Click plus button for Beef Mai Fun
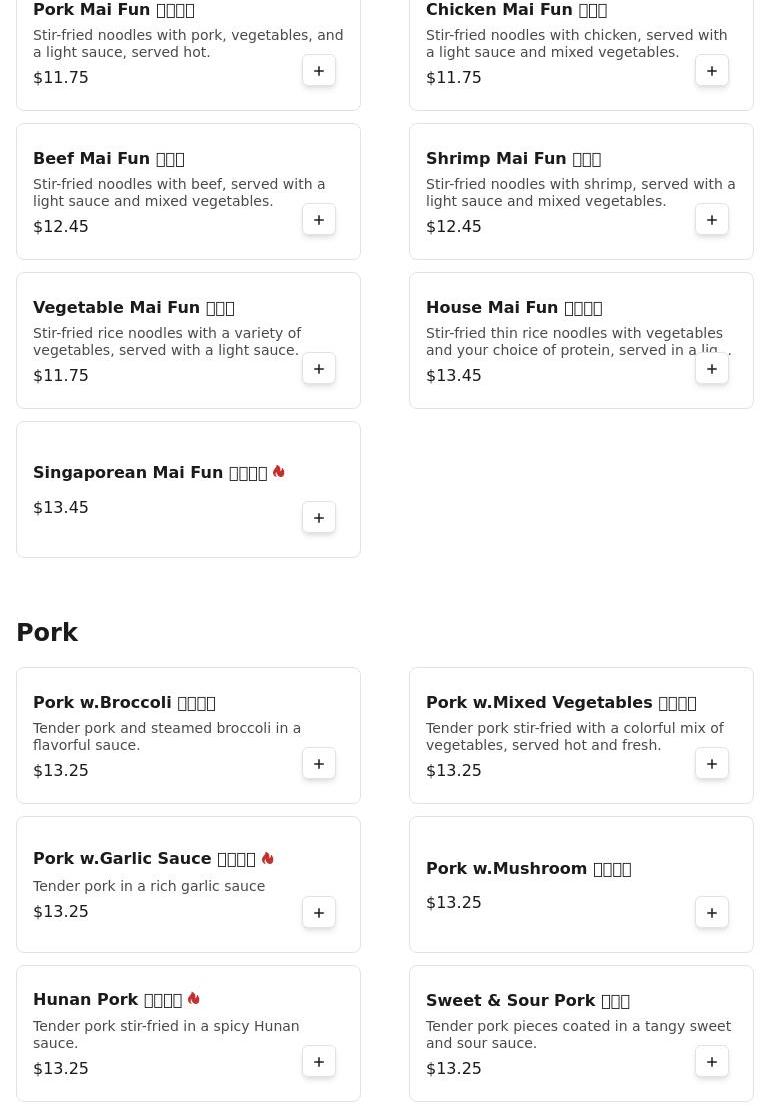 [x=319, y=220]
